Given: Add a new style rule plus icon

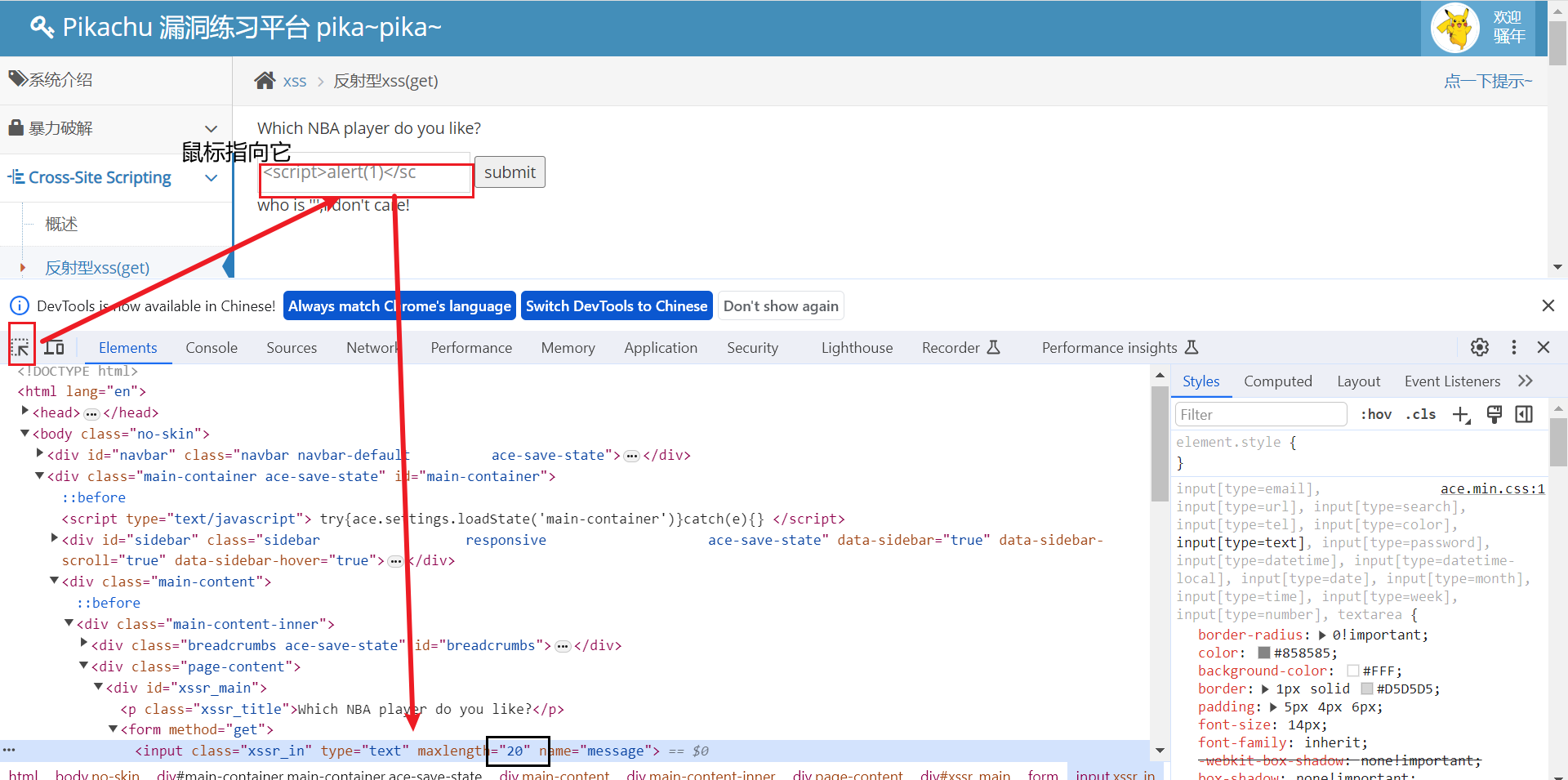Looking at the screenshot, I should point(1462,415).
